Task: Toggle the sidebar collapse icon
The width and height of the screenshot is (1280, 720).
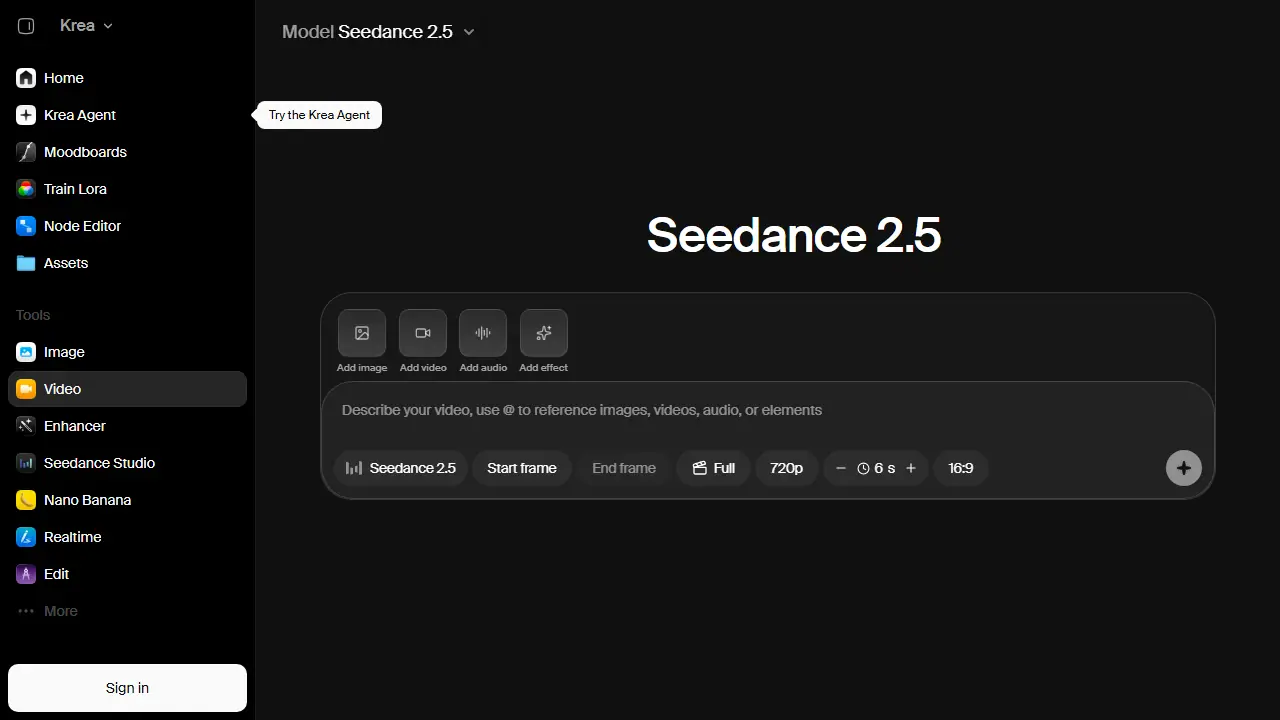Action: pyautogui.click(x=27, y=26)
